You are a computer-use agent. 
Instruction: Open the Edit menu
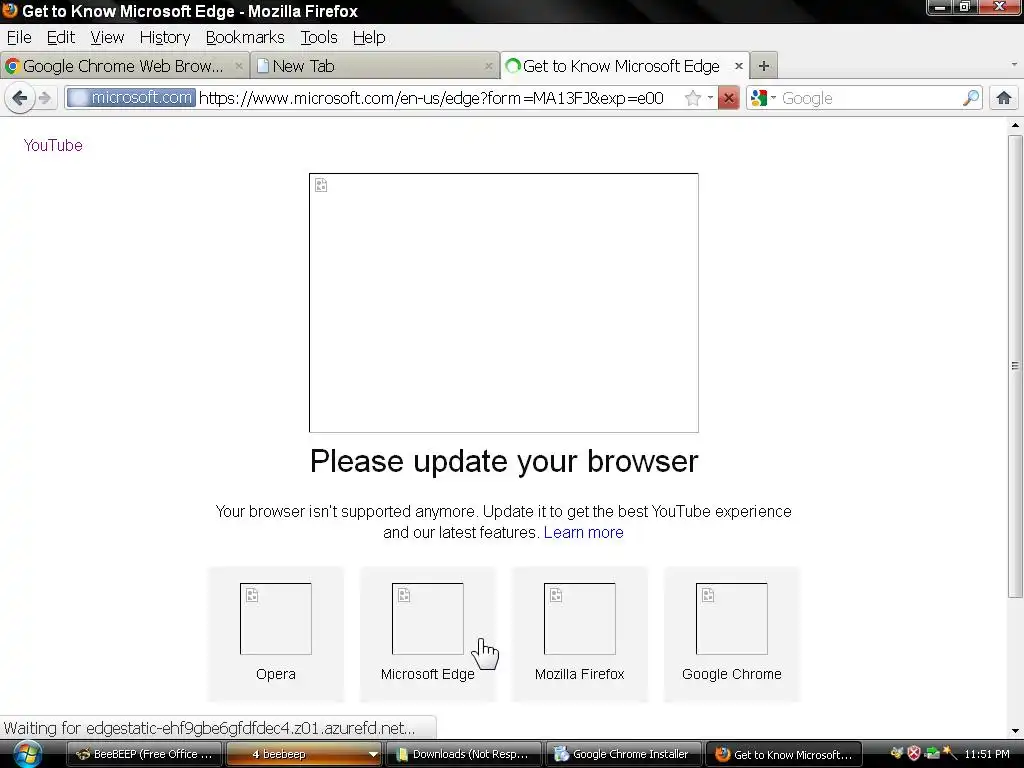click(x=61, y=37)
